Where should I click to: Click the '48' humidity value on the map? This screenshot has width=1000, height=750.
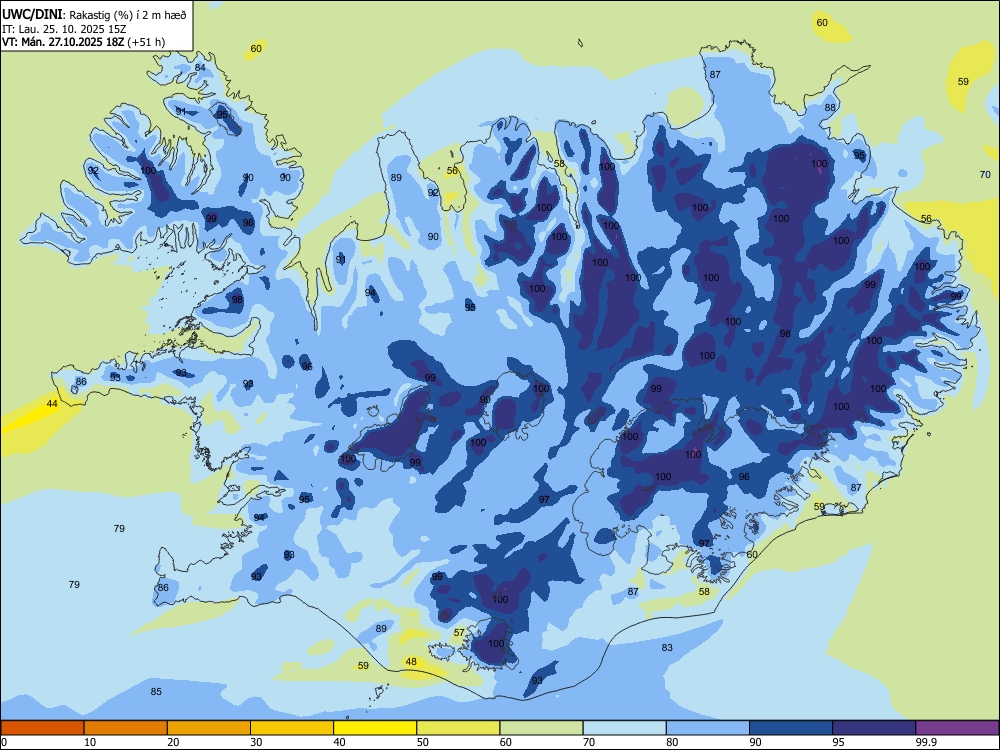(411, 661)
